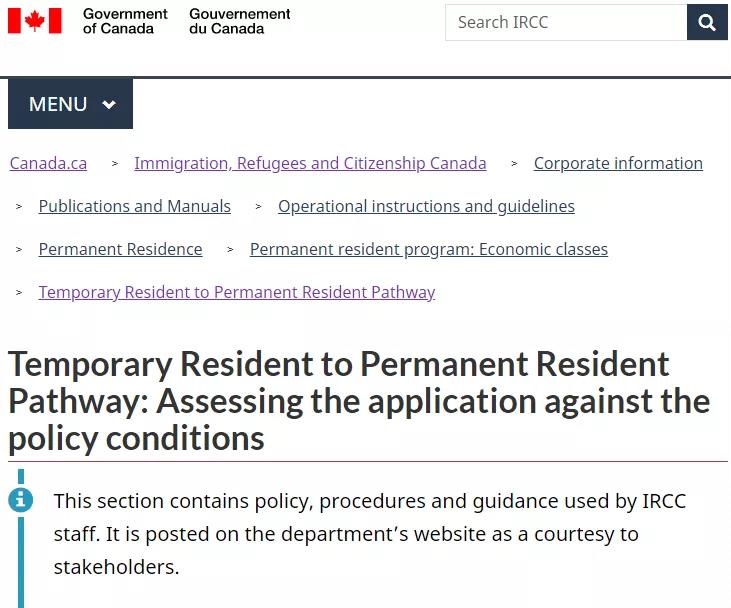
Task: Click the breadcrumb arrow before Corporate information
Action: tap(514, 164)
